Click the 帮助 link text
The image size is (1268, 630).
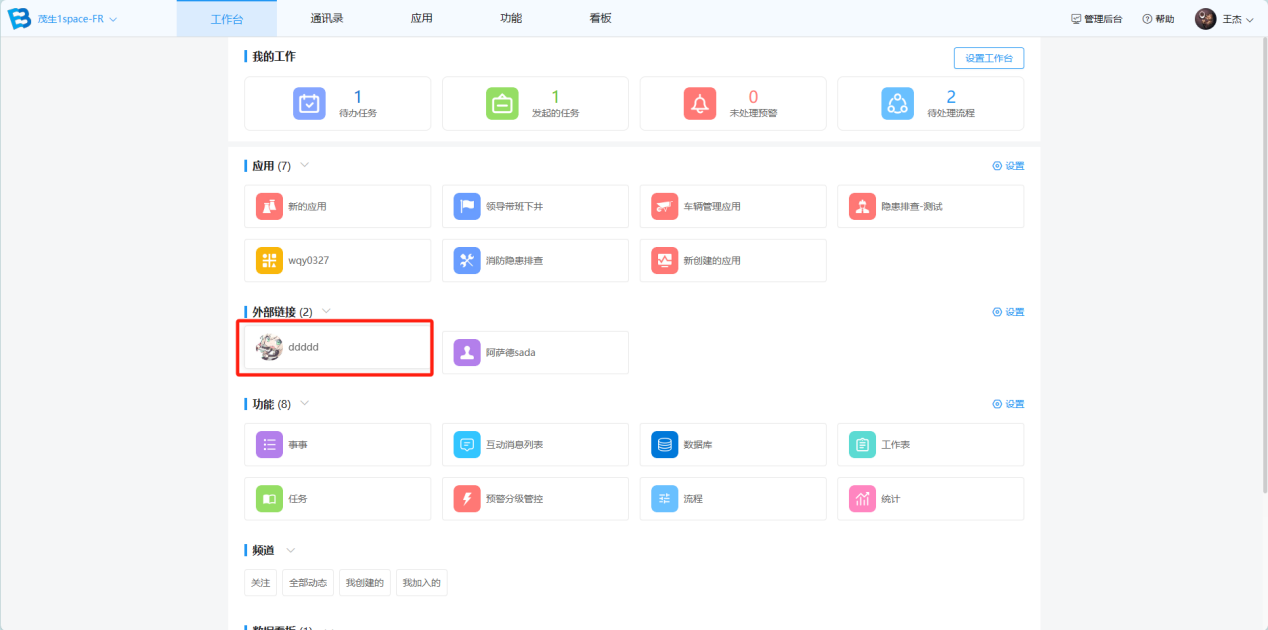pos(1165,19)
